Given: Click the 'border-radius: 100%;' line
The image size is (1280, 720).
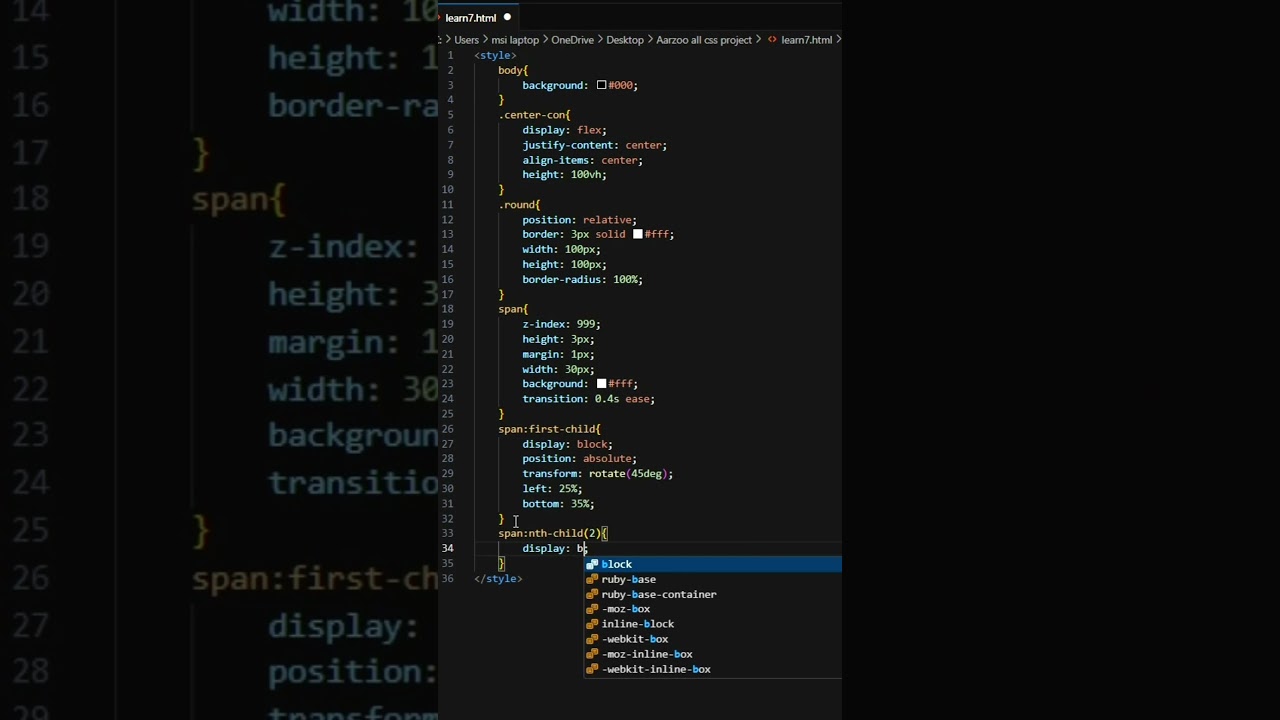Looking at the screenshot, I should (582, 279).
